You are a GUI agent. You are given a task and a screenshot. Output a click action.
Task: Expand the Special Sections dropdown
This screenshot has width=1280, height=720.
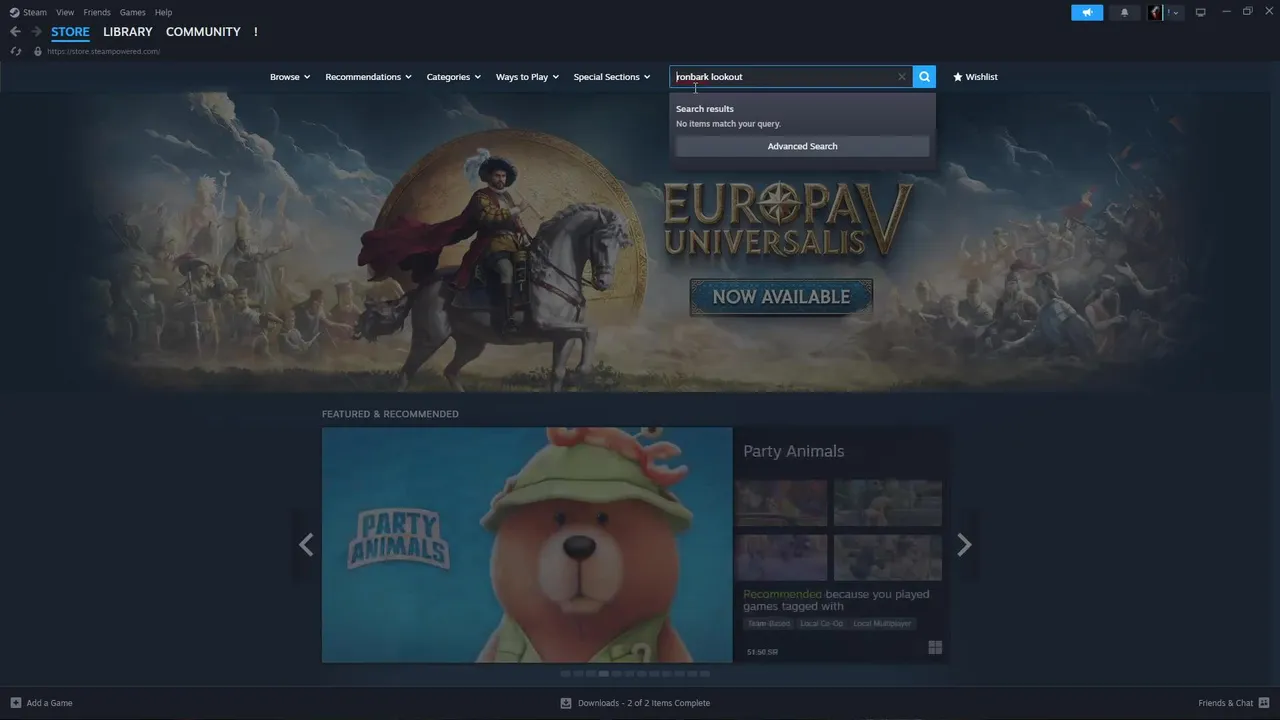coord(612,77)
